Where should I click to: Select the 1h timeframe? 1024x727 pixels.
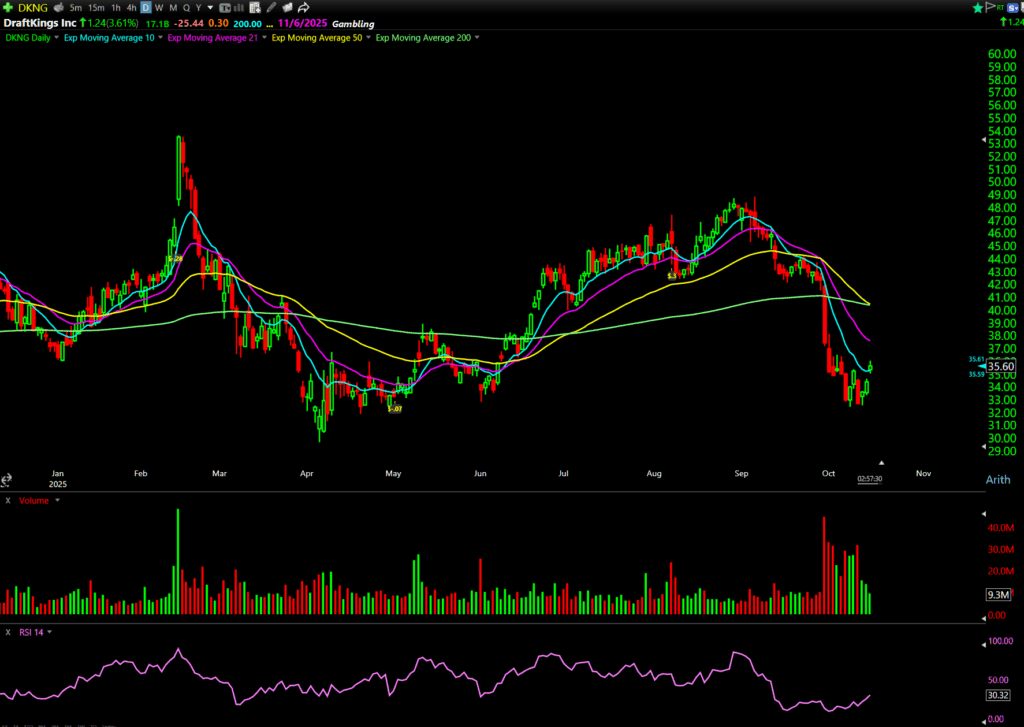pos(117,8)
